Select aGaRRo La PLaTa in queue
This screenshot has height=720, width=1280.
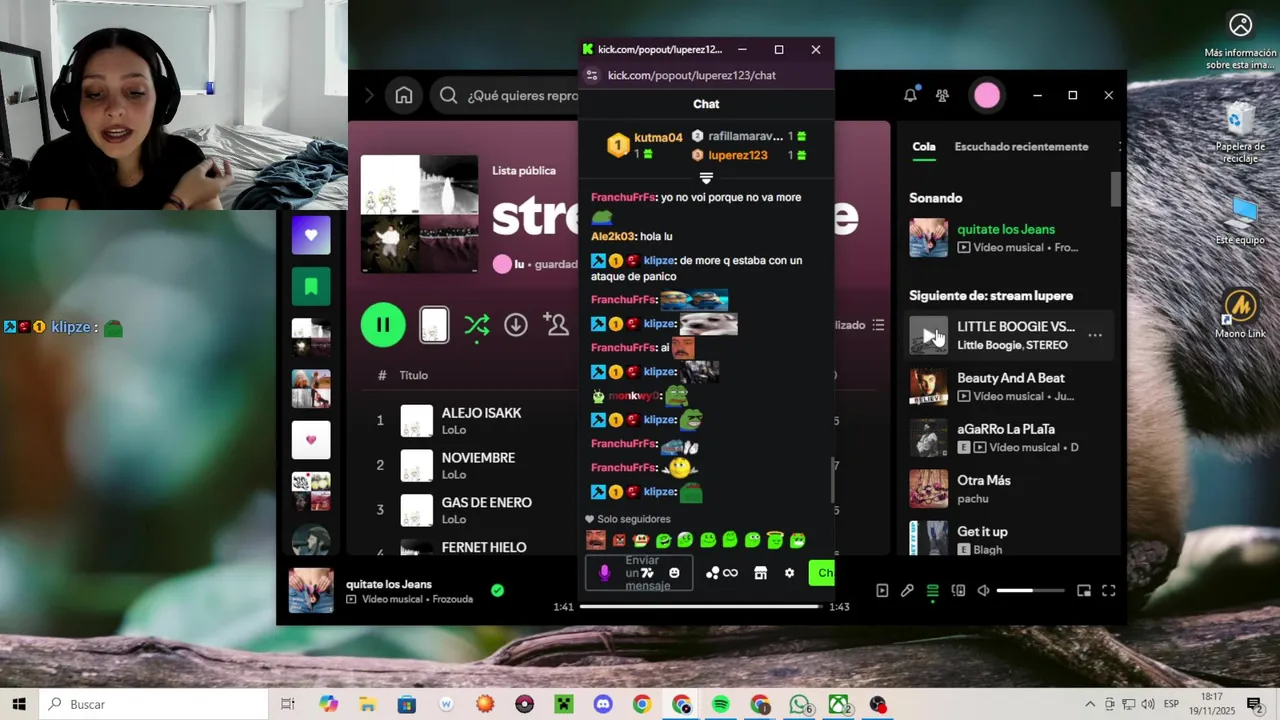point(1008,438)
